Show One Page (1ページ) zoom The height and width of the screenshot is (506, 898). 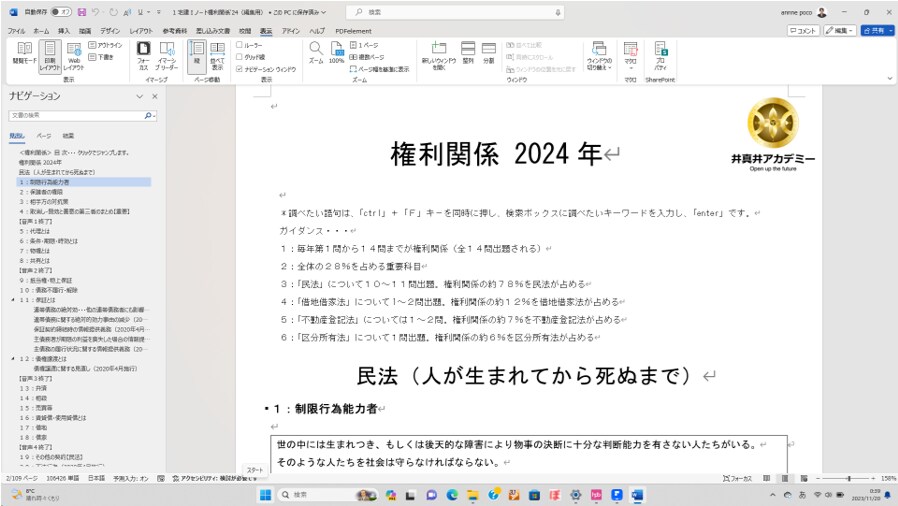coord(364,45)
